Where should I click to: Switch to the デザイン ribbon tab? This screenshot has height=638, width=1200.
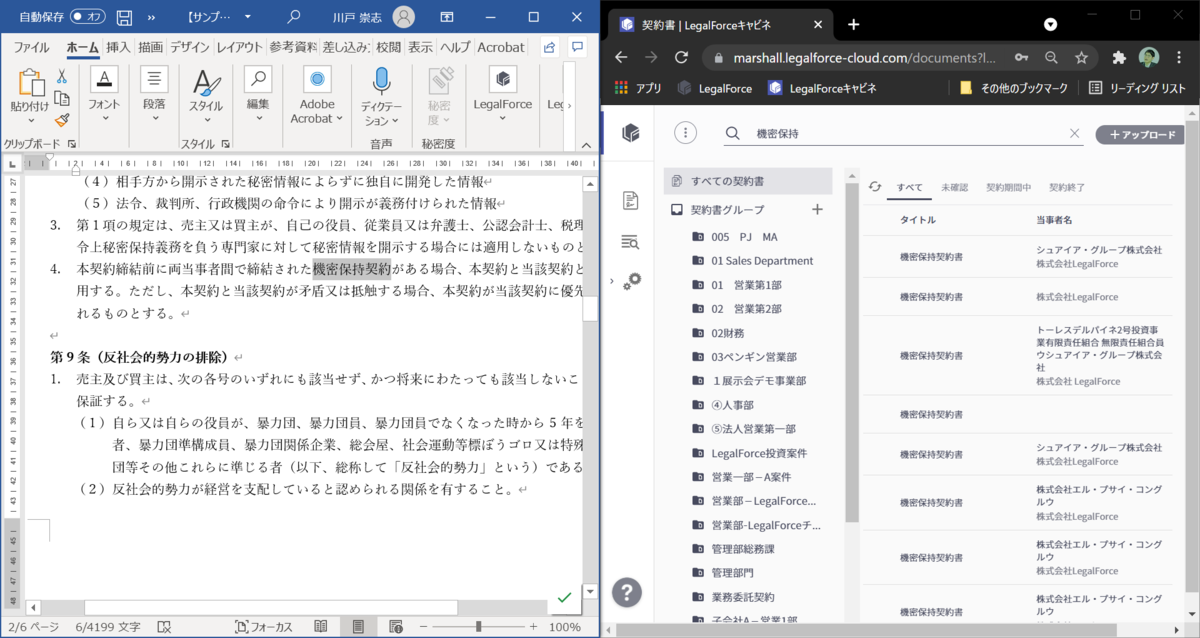tap(189, 47)
